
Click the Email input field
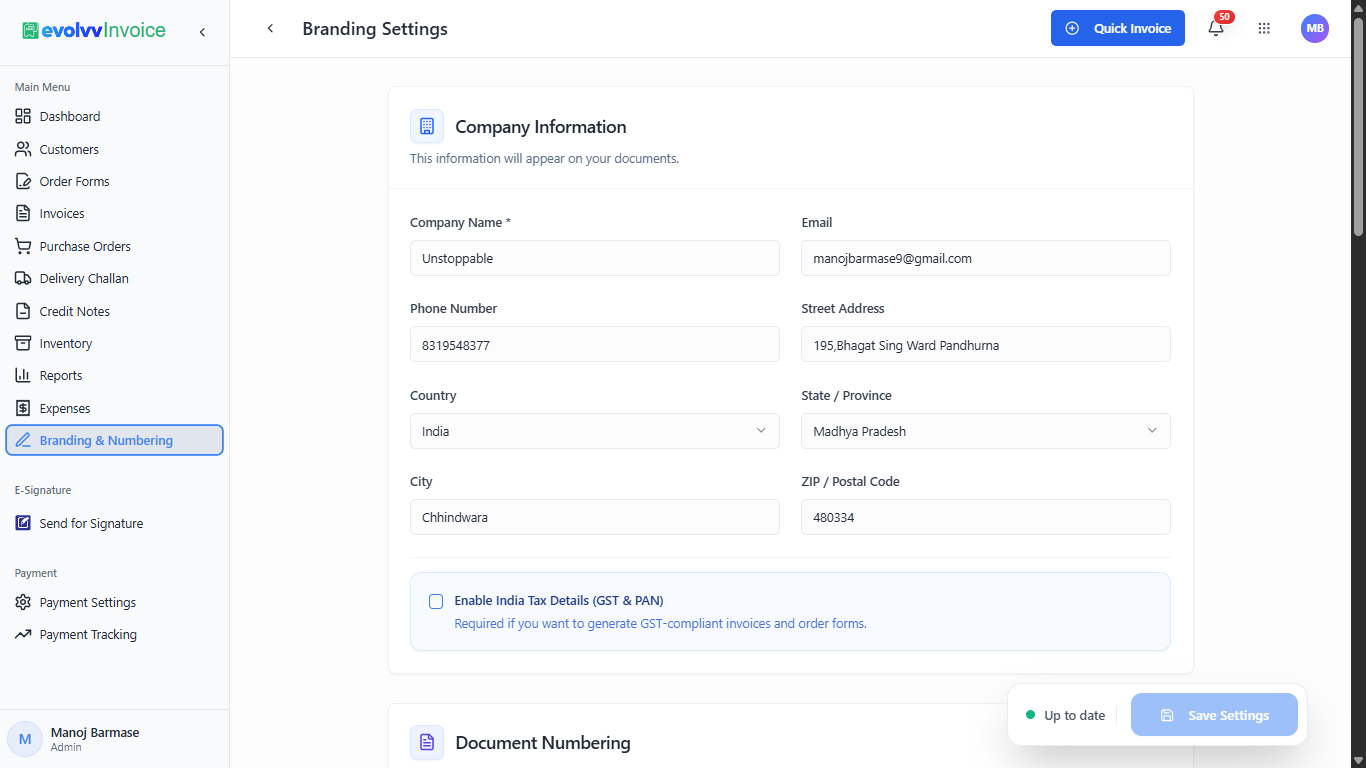coord(985,258)
